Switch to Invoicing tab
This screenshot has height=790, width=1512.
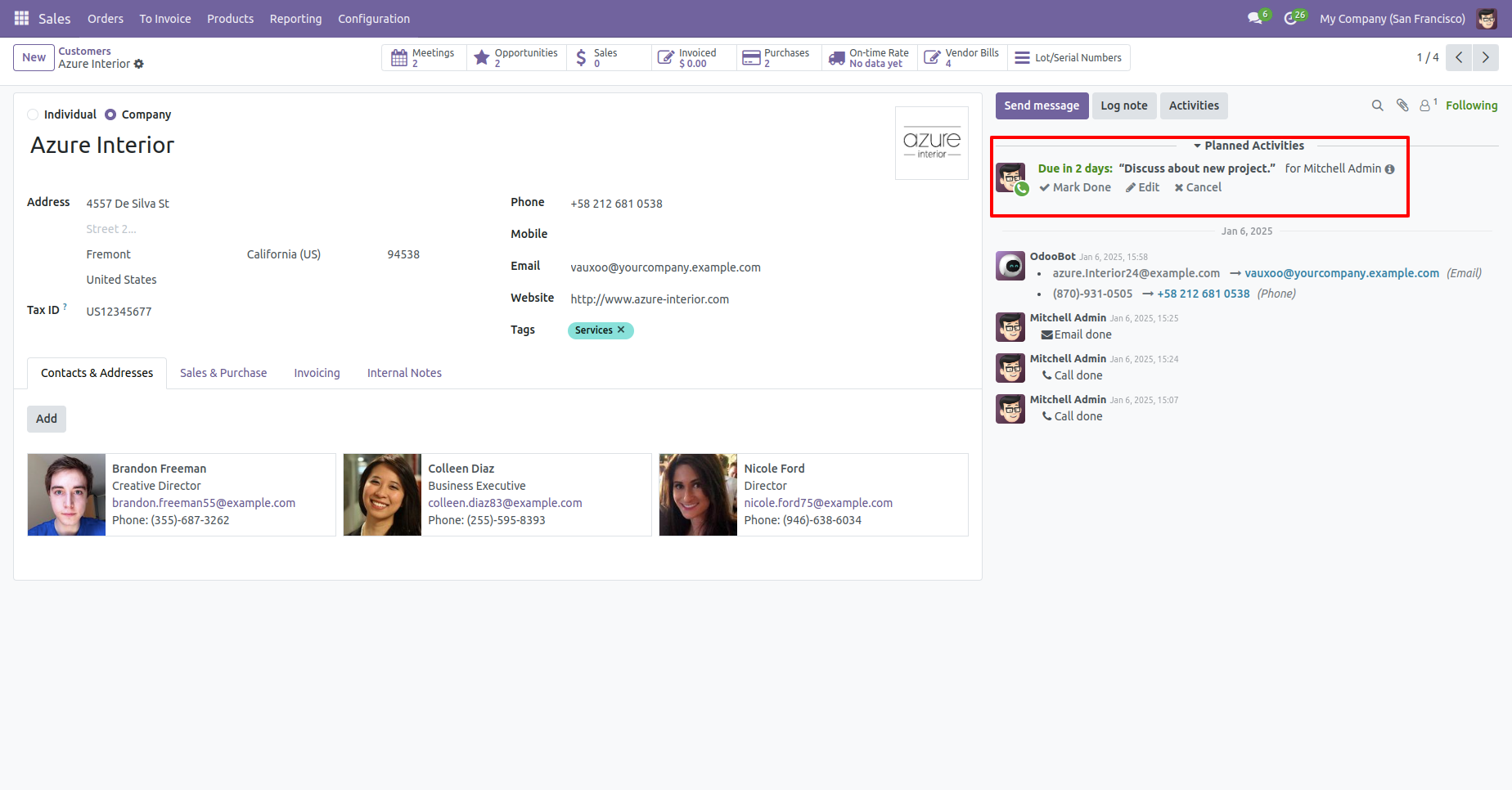point(317,373)
